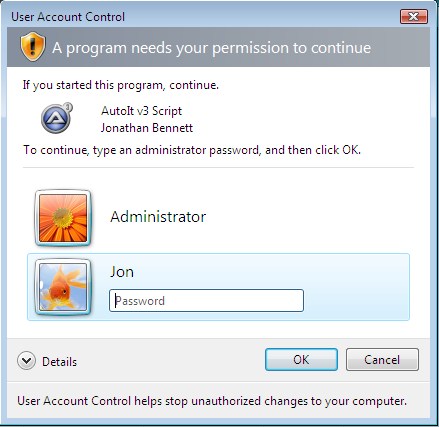The height and width of the screenshot is (427, 439).
Task: Click the AutoIt v3 program icon
Action: coord(57,118)
